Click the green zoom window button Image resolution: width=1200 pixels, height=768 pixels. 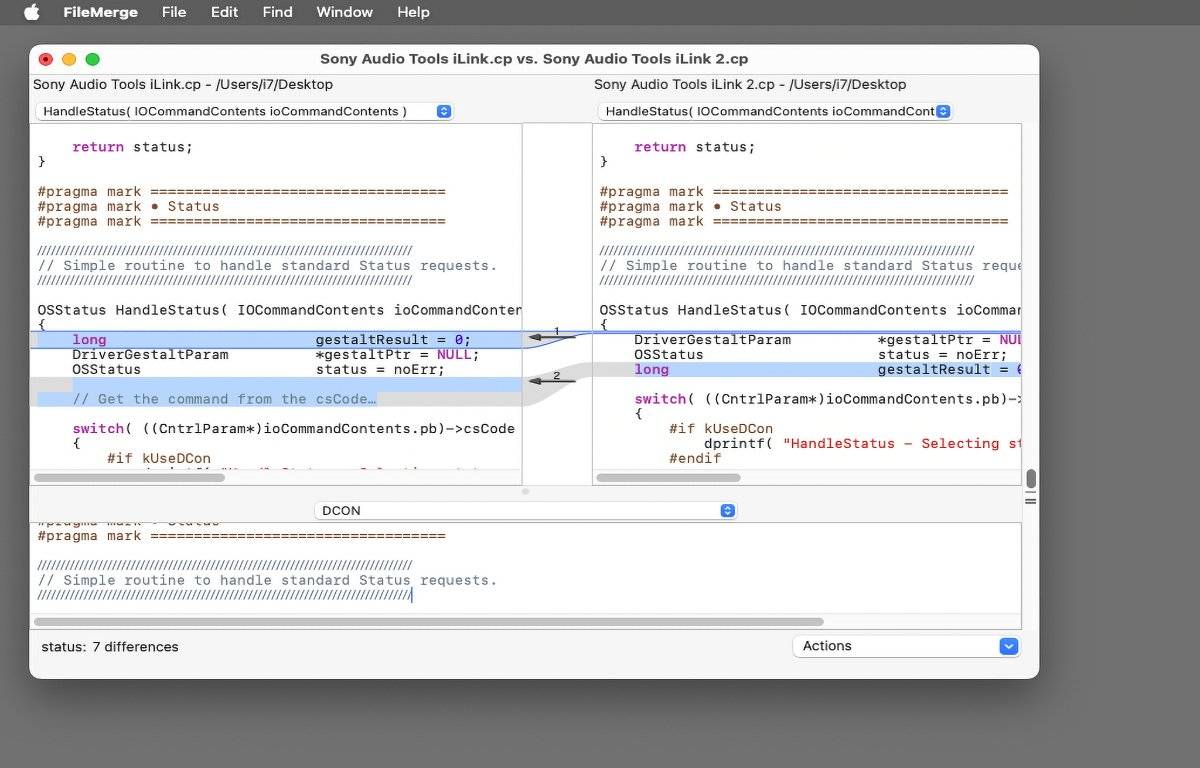(93, 60)
